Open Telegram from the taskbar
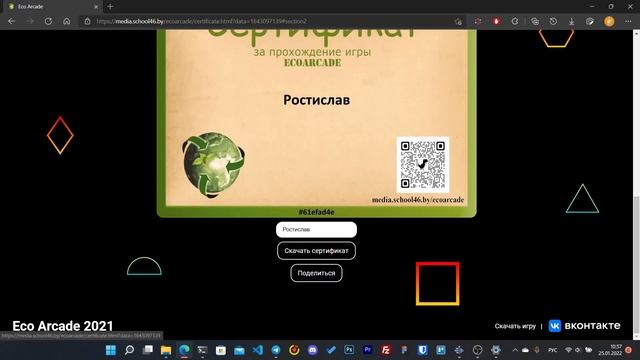 pyautogui.click(x=276, y=350)
